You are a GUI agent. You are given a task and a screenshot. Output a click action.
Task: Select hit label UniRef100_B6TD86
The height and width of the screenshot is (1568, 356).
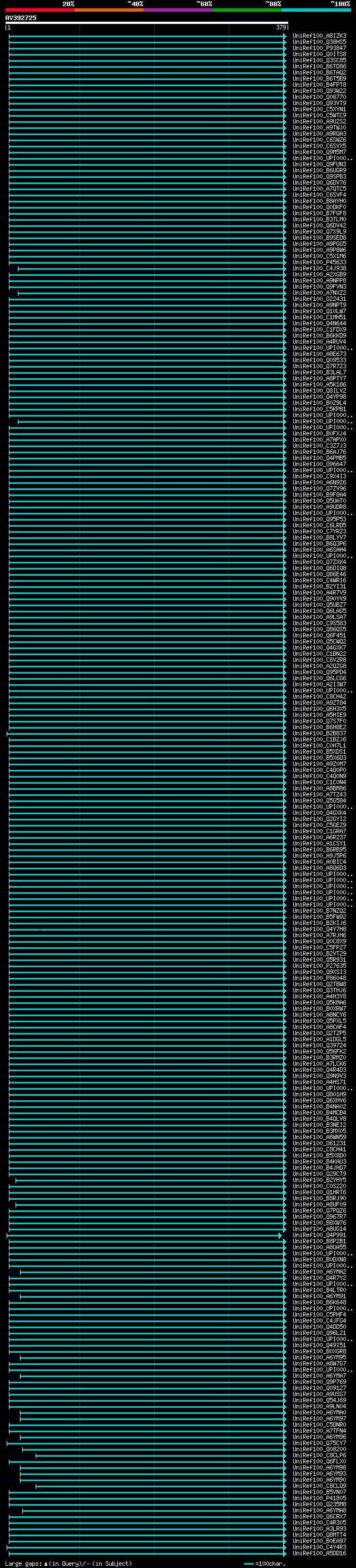[319, 66]
